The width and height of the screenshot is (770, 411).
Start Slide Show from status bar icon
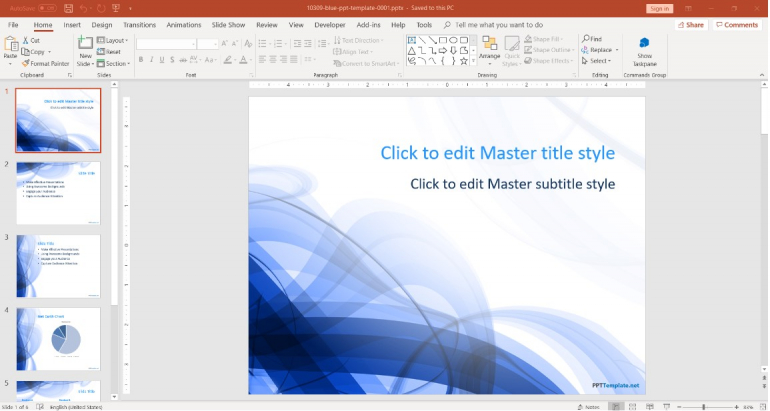coord(668,406)
